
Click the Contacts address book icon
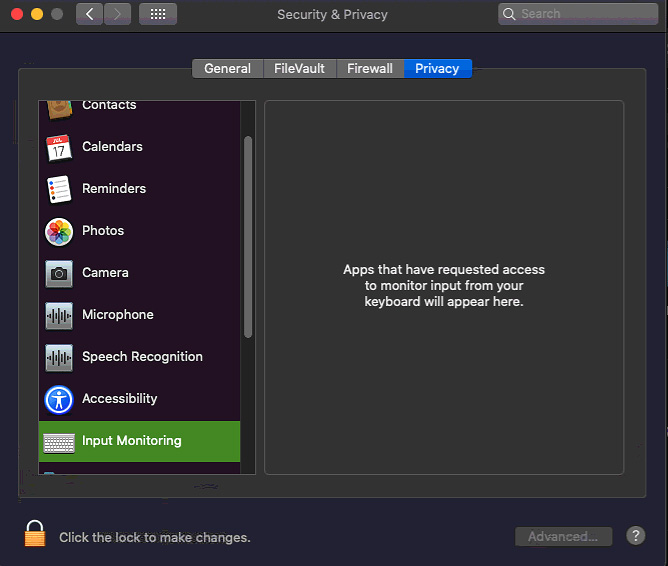click(59, 109)
